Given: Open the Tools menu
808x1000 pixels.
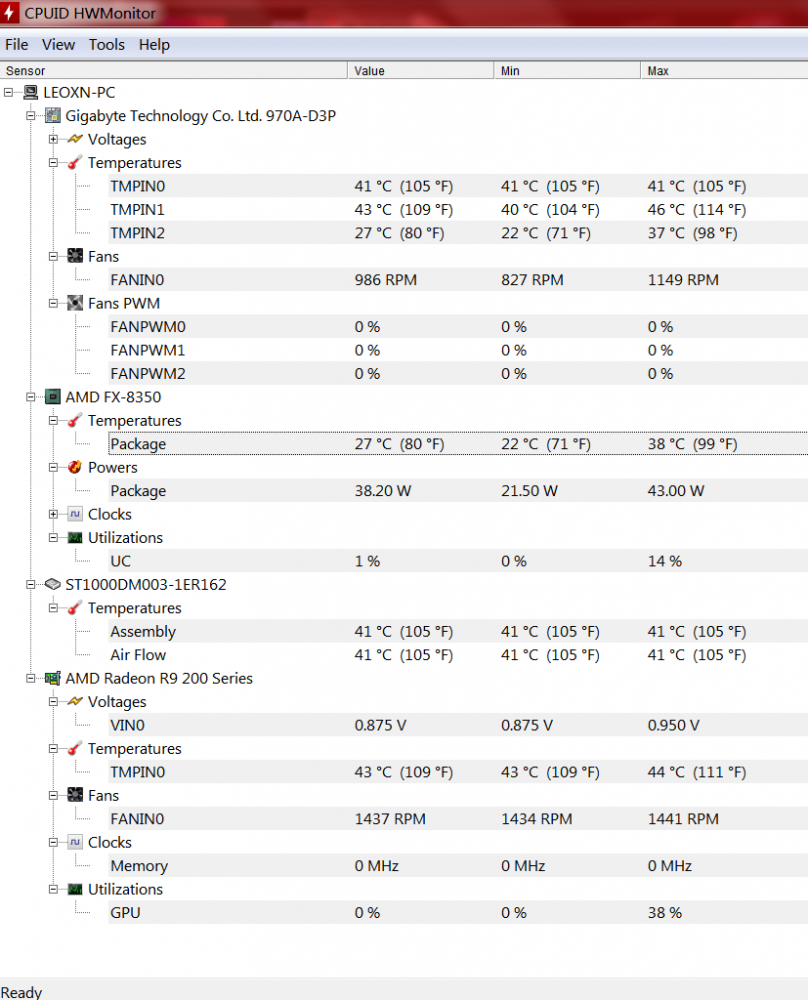Looking at the screenshot, I should [x=107, y=45].
